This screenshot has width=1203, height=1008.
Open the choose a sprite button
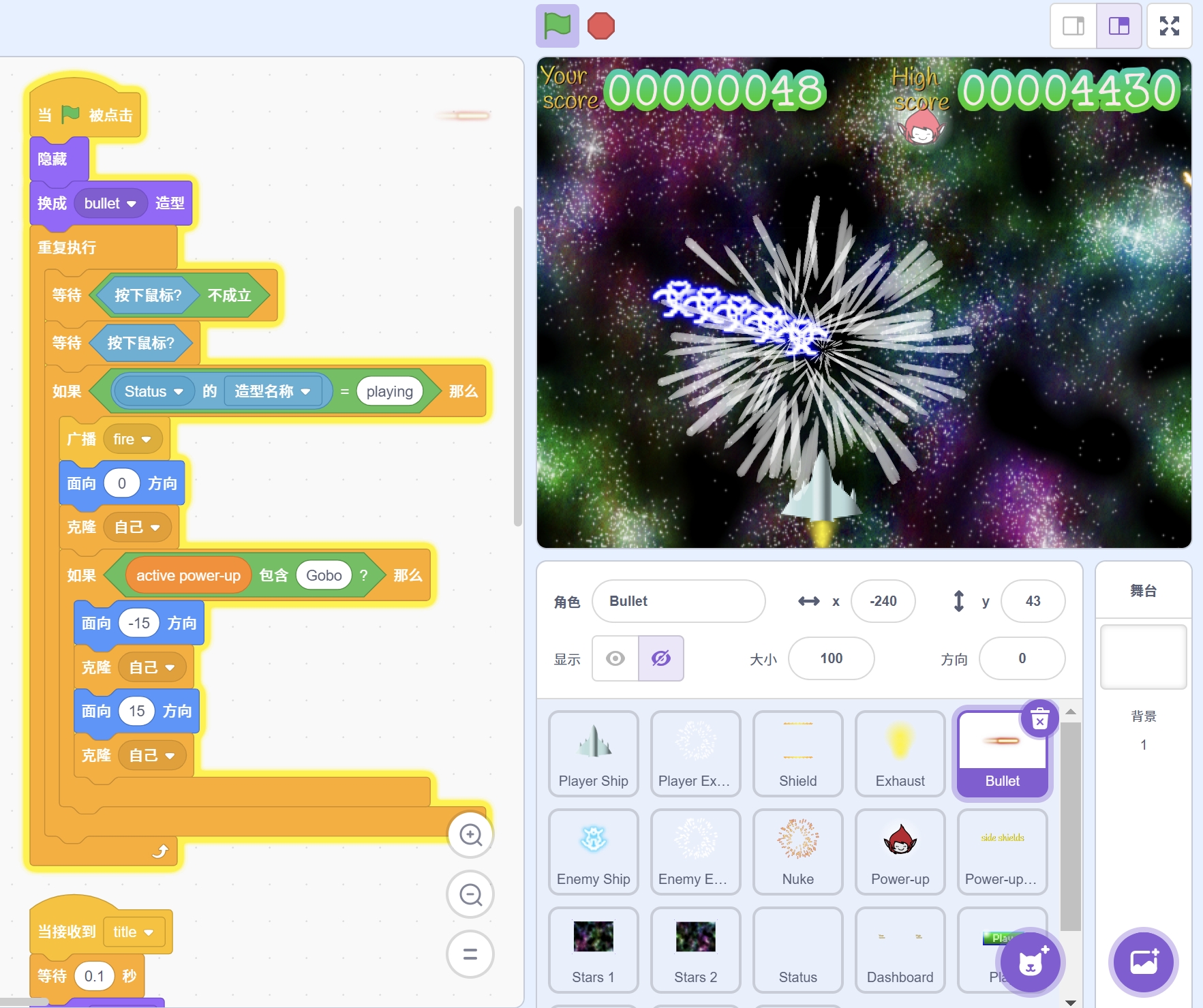pyautogui.click(x=1030, y=962)
